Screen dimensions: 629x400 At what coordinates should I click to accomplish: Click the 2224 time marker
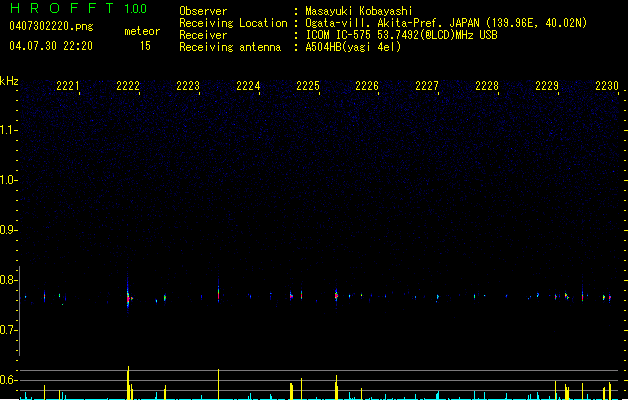coord(248,86)
